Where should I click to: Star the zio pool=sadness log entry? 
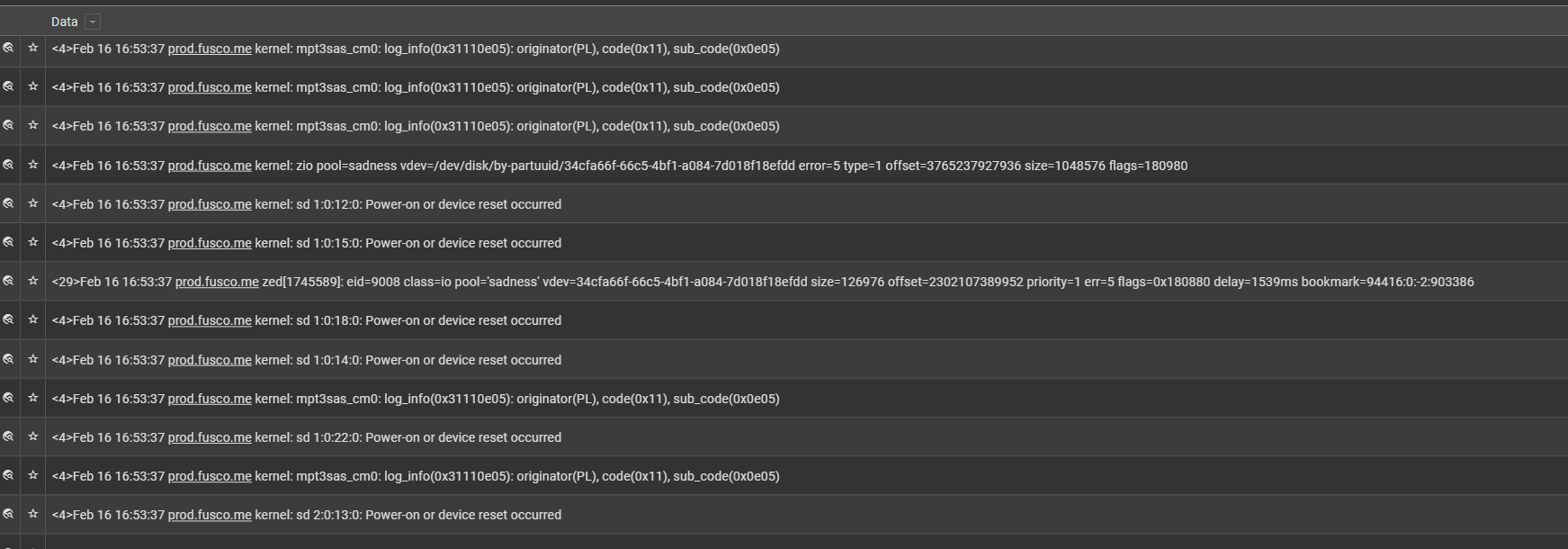coord(33,165)
